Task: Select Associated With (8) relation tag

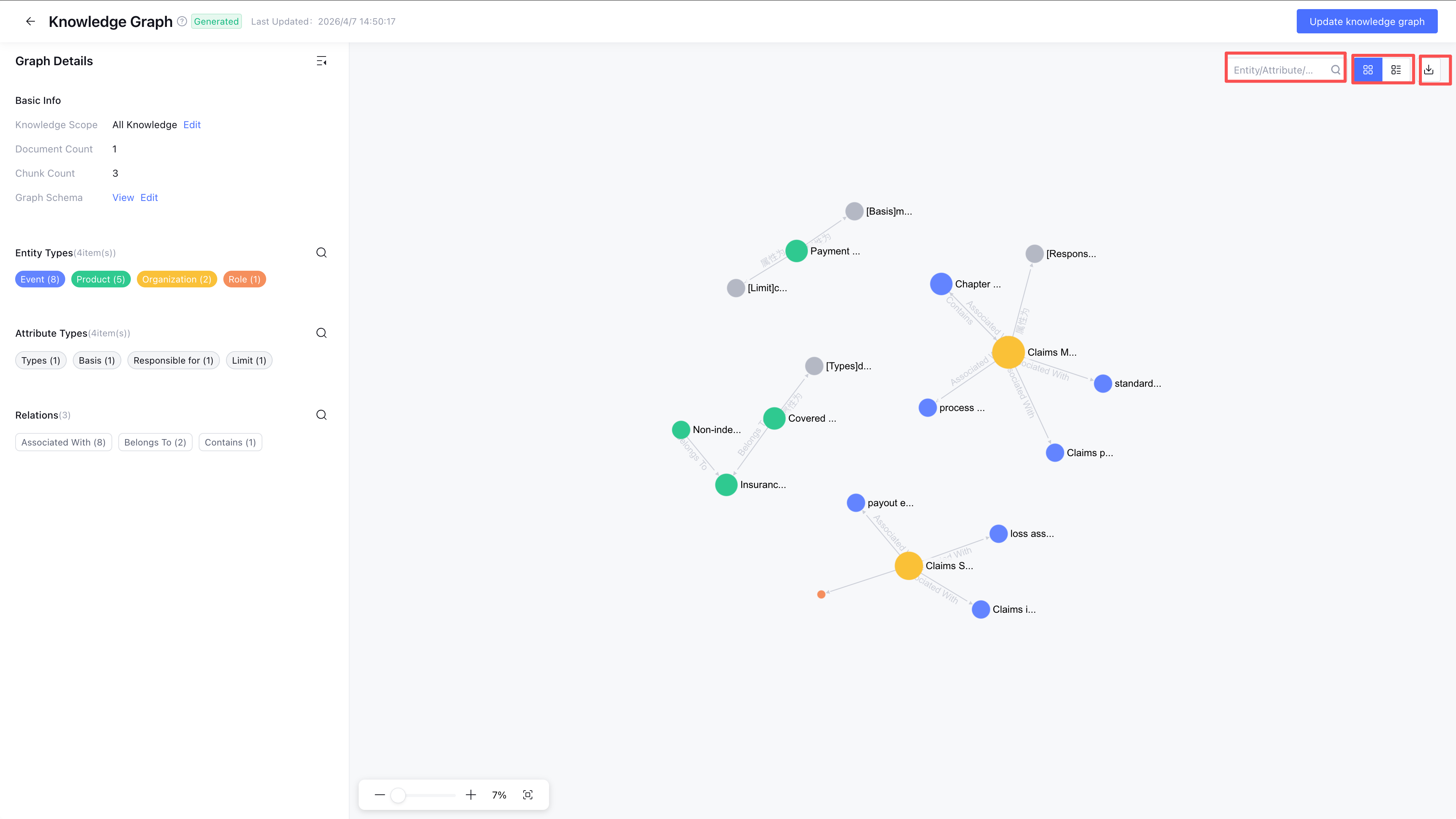Action: pos(63,442)
